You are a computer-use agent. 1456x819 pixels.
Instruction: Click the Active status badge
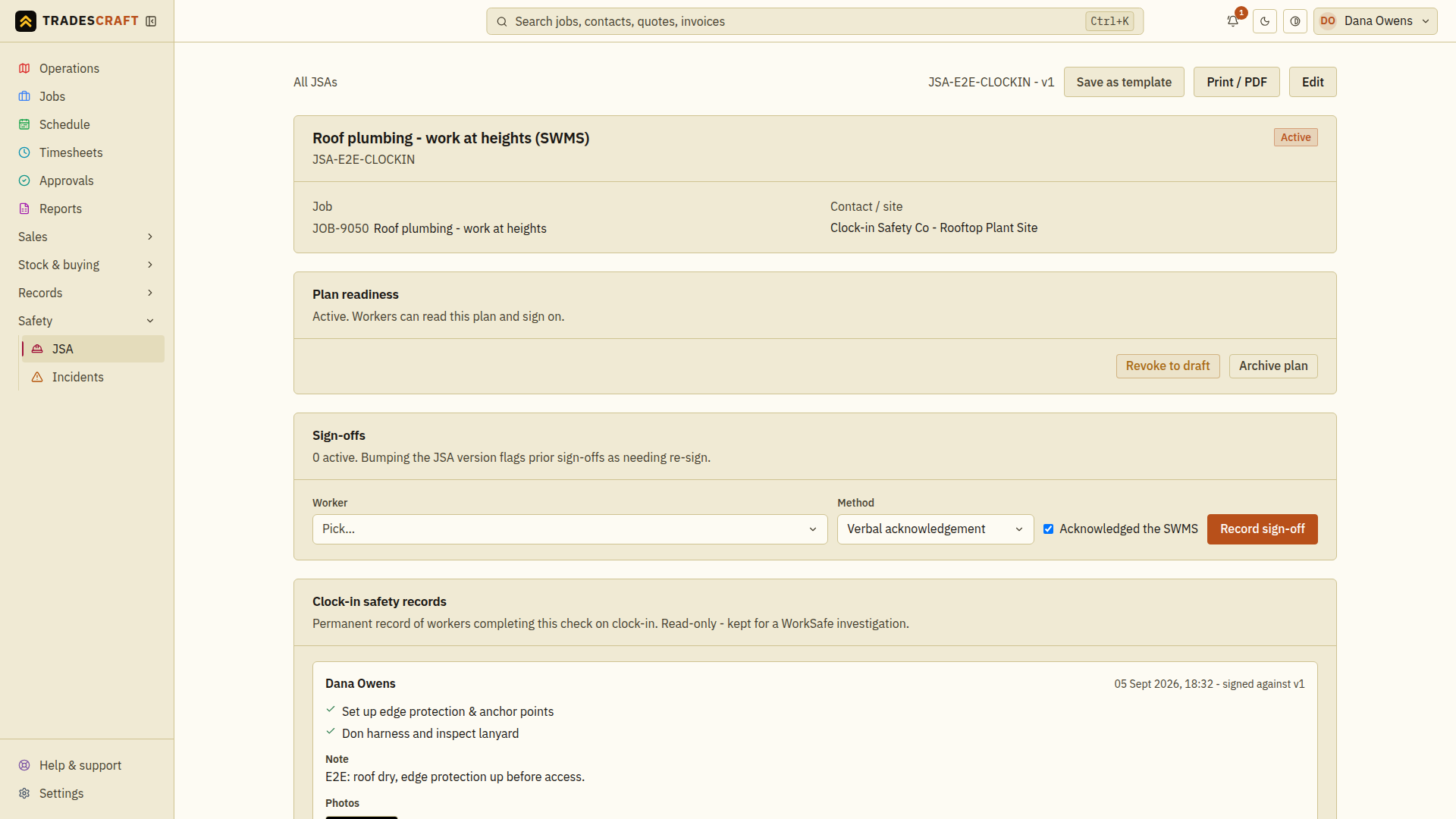pos(1296,137)
